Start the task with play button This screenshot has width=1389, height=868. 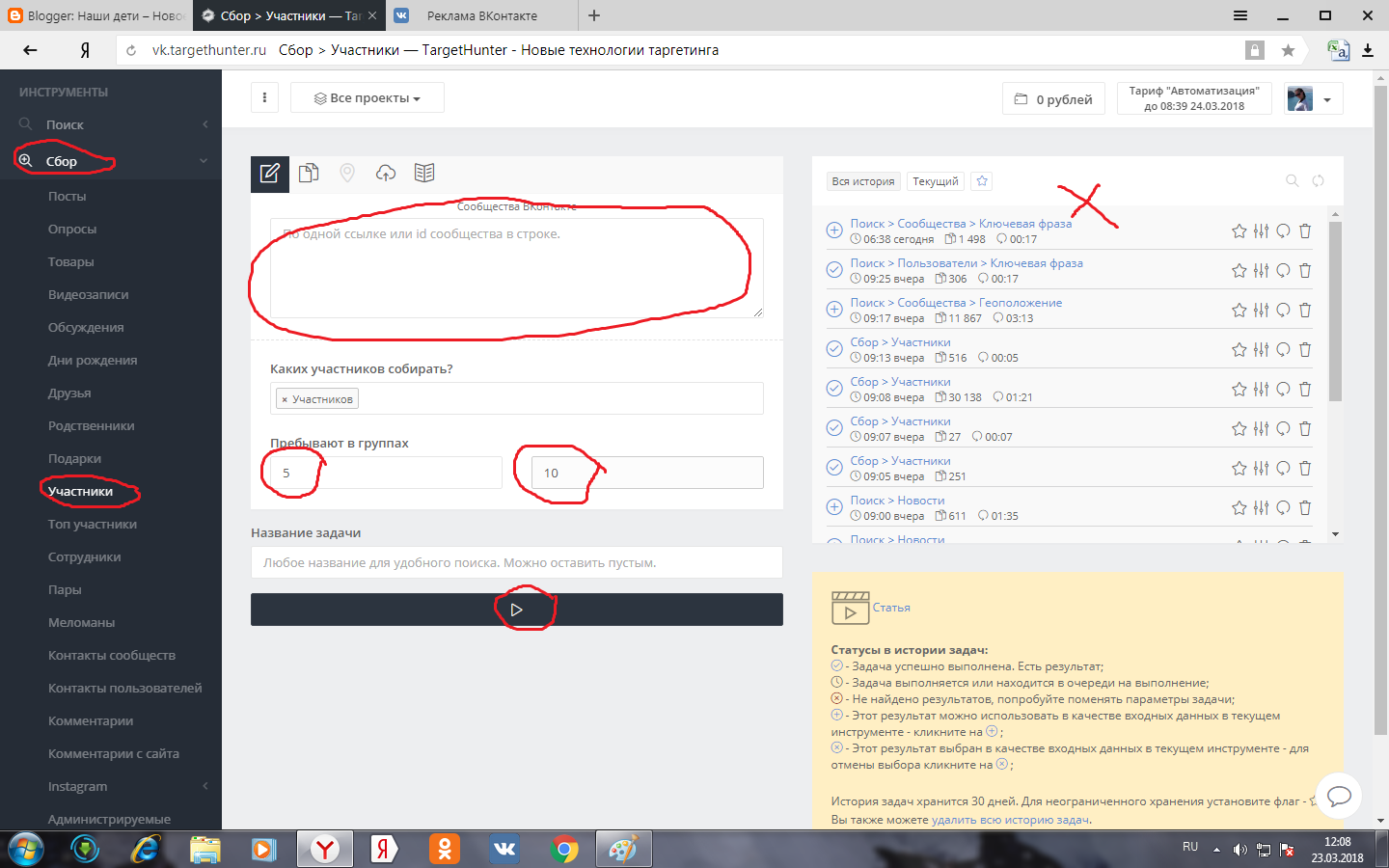517,610
